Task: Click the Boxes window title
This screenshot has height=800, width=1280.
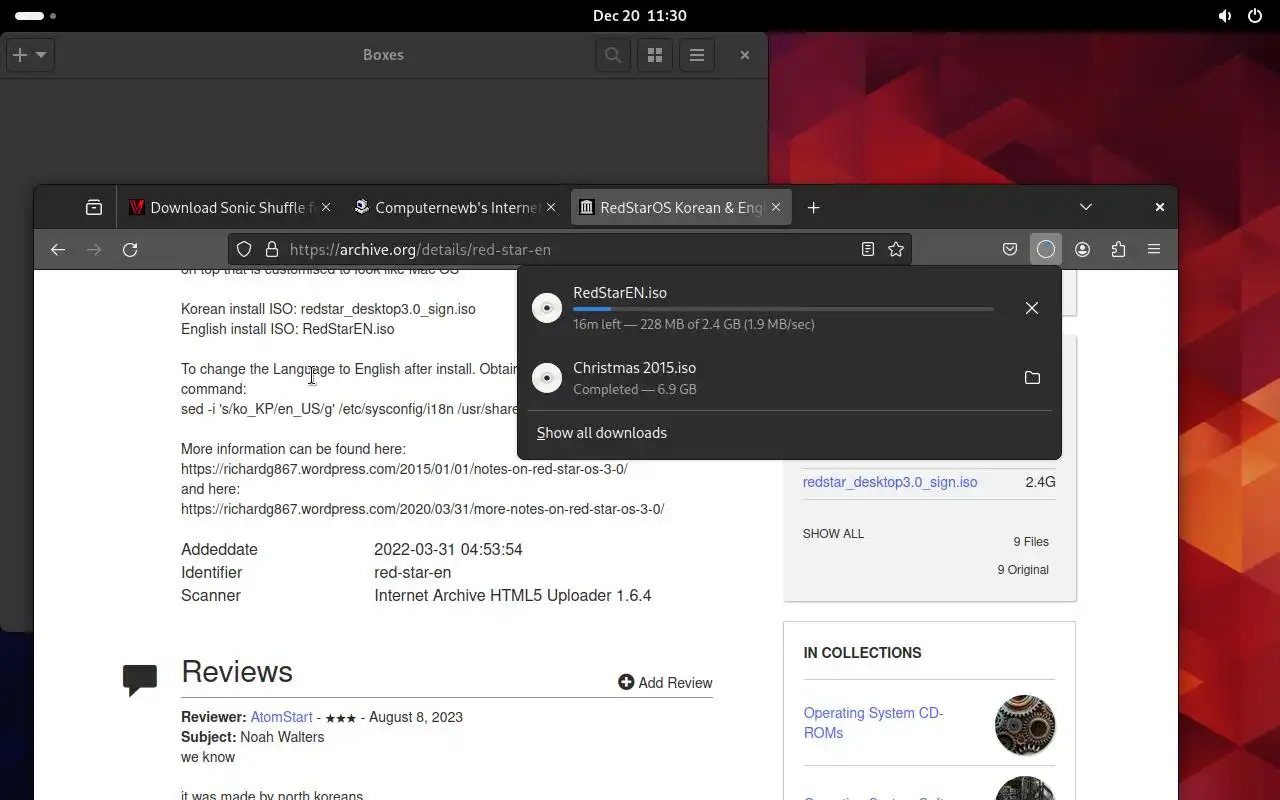Action: click(383, 55)
